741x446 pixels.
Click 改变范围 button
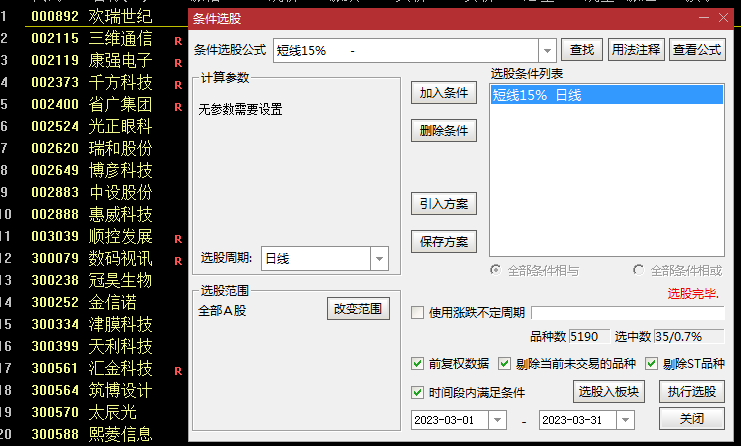[358, 309]
